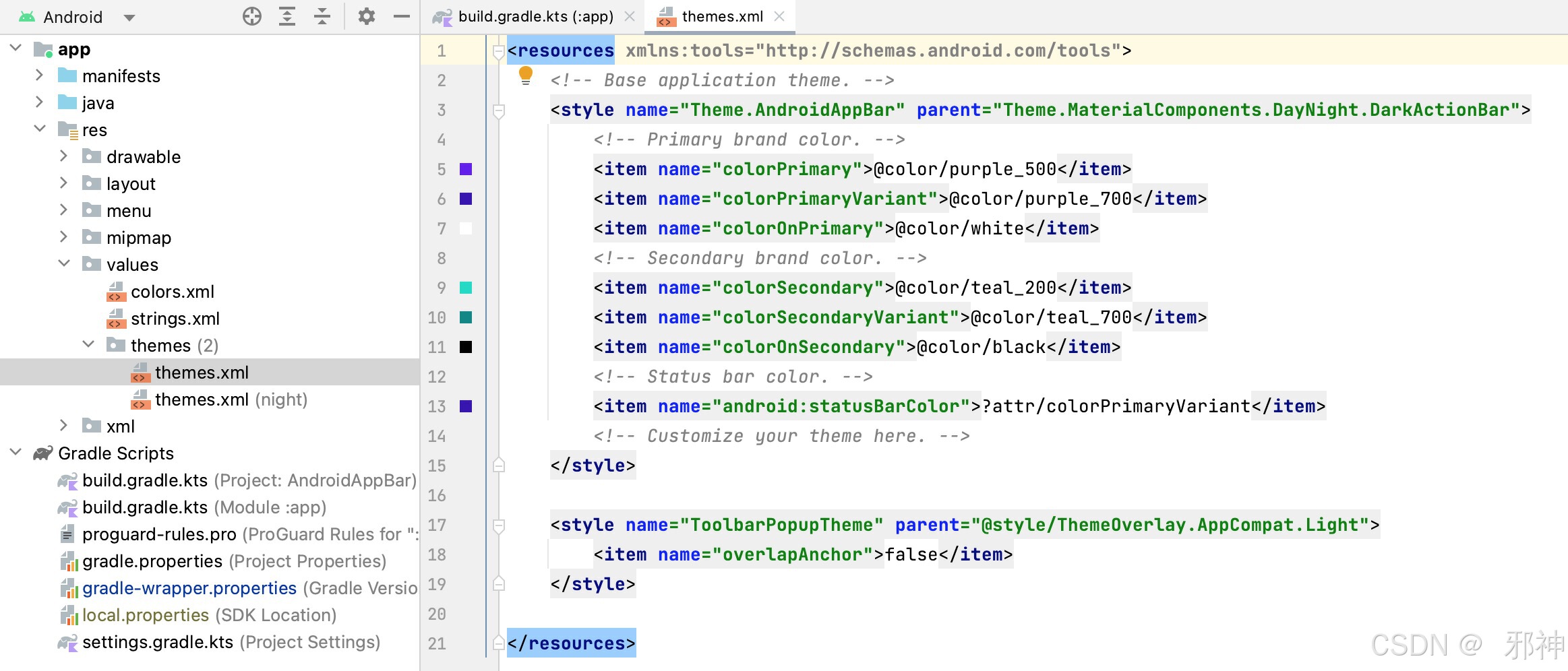Viewport: 1568px width, 671px height.
Task: Expand the menu resource folder
Action: tap(63, 210)
